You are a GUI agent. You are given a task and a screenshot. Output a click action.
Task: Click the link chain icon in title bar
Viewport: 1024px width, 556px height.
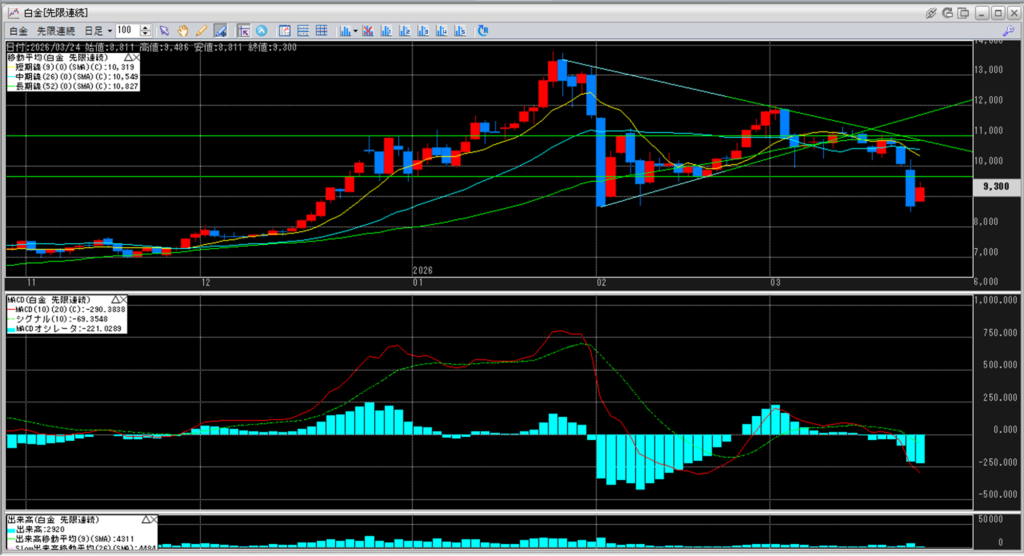pos(931,13)
